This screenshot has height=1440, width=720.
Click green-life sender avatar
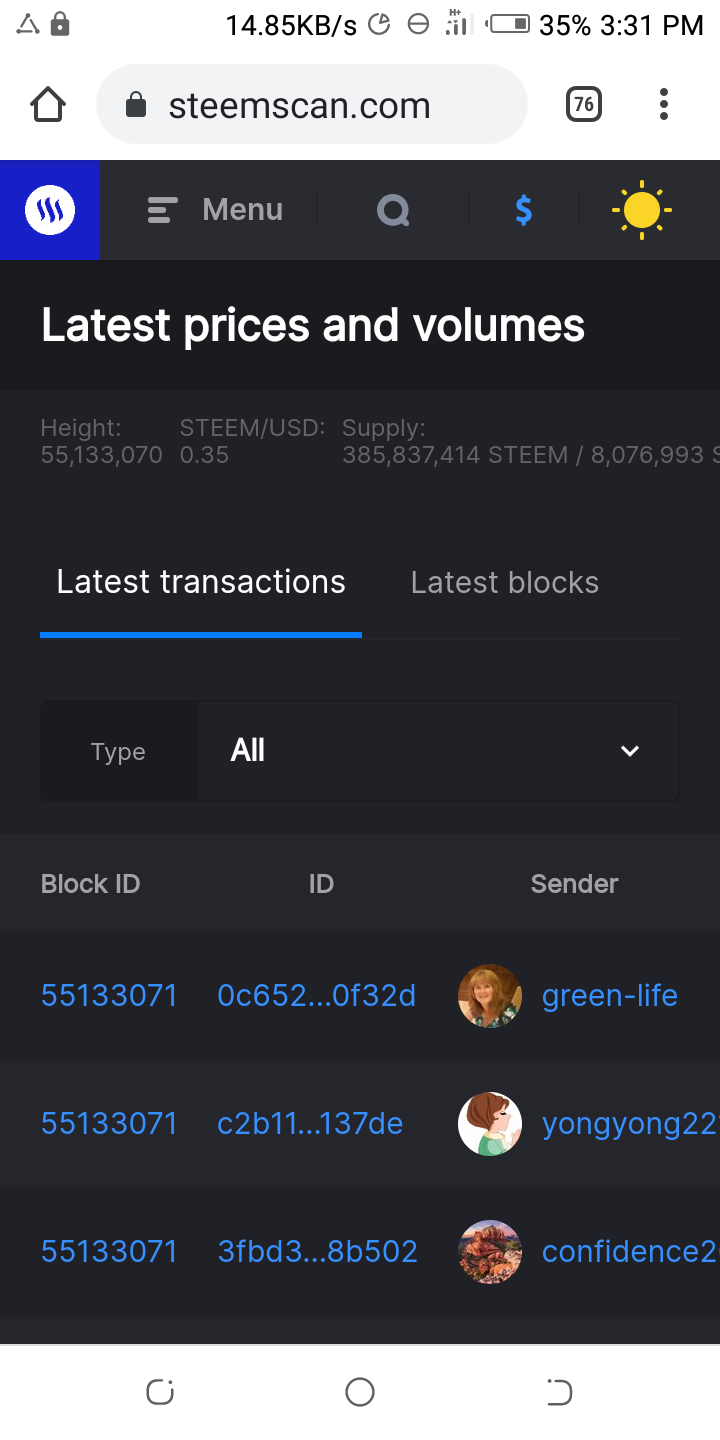click(490, 996)
